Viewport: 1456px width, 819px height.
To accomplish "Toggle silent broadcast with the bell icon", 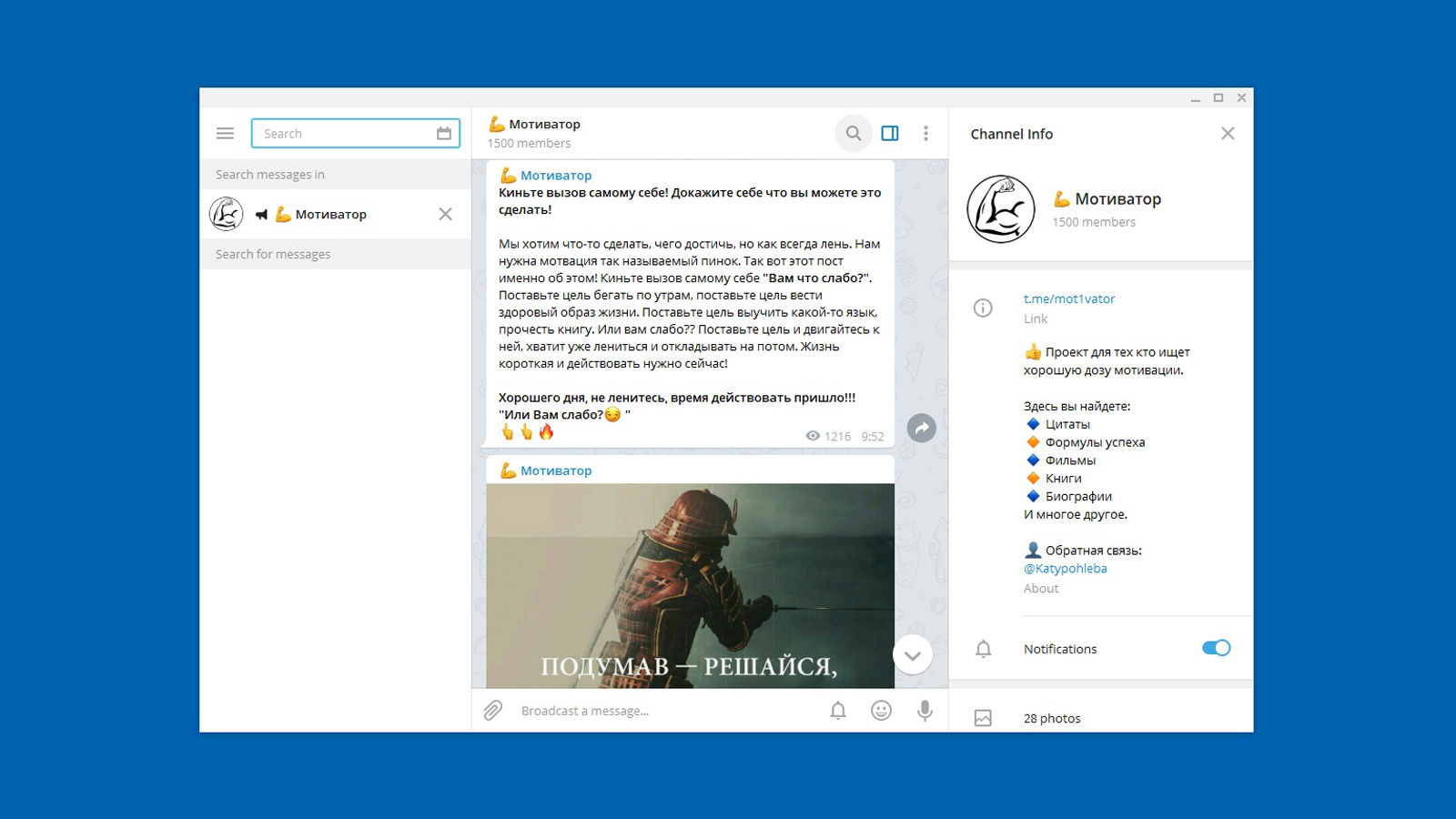I will click(838, 711).
